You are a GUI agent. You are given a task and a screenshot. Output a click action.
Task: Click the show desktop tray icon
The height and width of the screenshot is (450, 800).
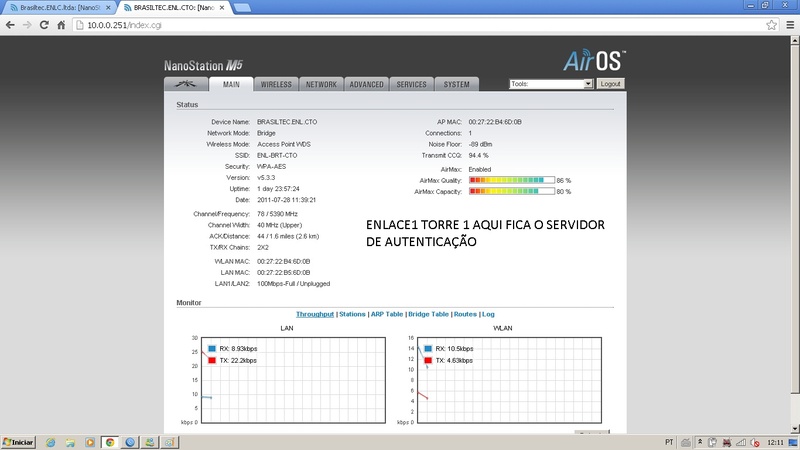pos(793,442)
